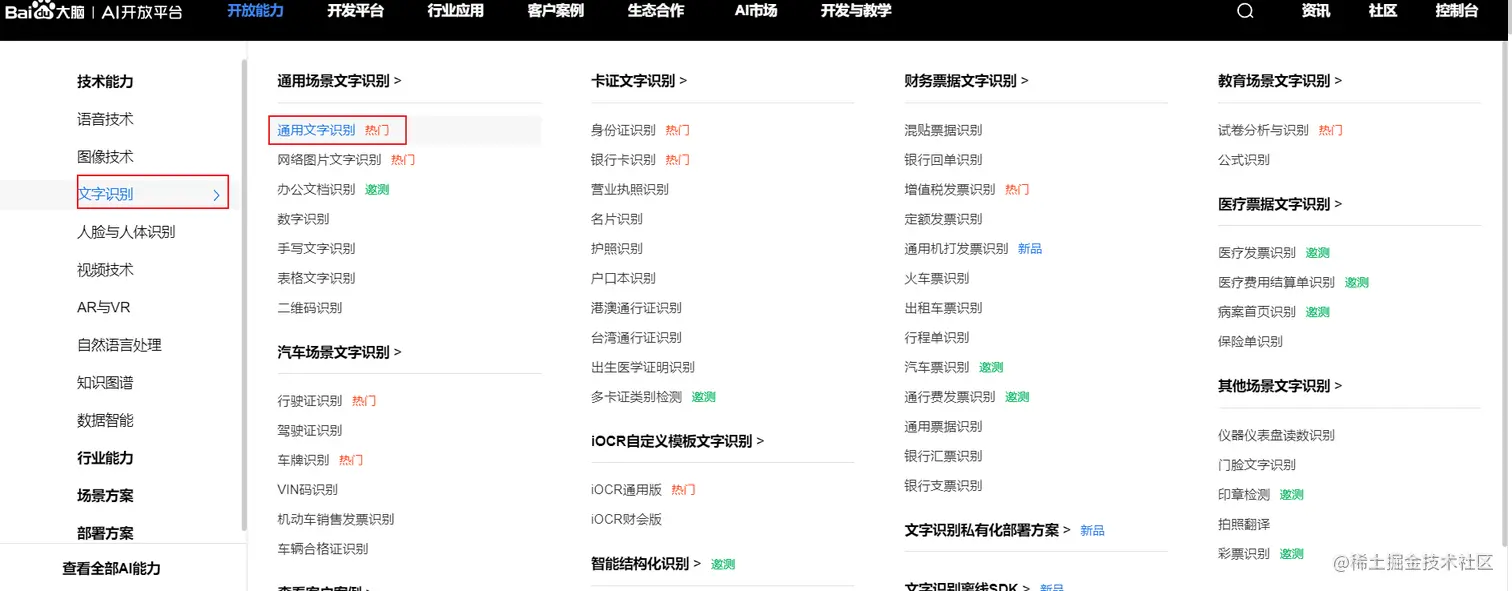Open 文字识别私有化部署方案 heading
The width and height of the screenshot is (1512, 591).
[987, 530]
